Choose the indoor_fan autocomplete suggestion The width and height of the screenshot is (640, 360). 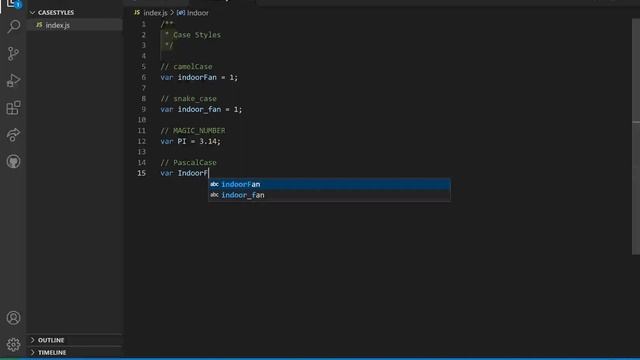[329, 195]
